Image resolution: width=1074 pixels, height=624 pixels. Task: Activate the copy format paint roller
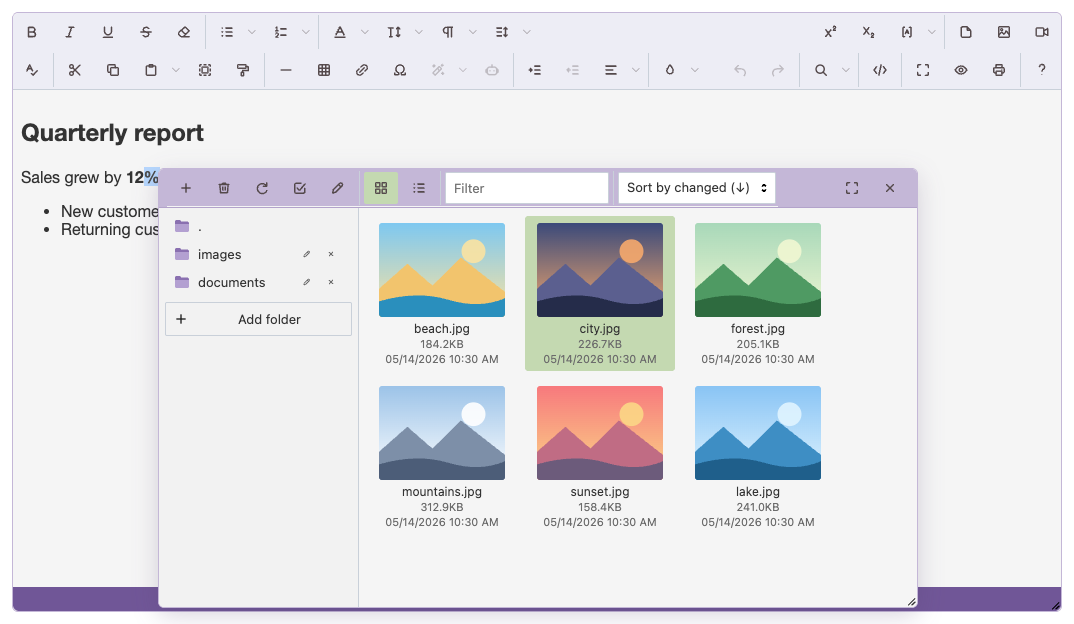pyautogui.click(x=243, y=70)
